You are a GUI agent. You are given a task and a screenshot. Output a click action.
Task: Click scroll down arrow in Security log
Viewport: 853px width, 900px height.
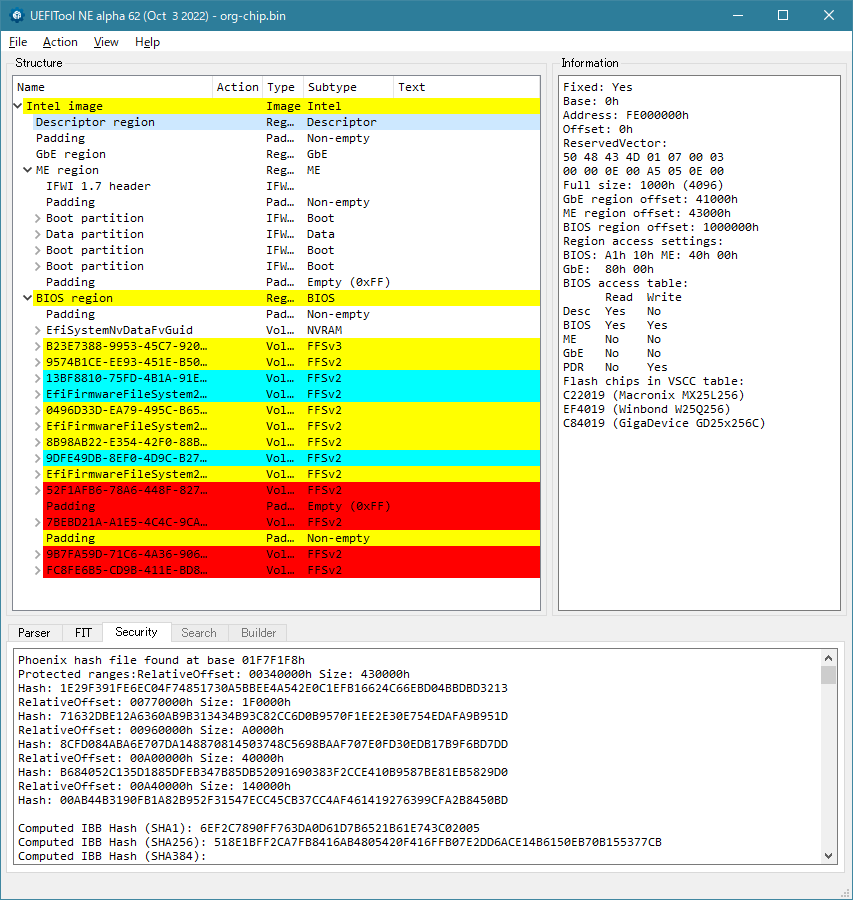click(828, 856)
